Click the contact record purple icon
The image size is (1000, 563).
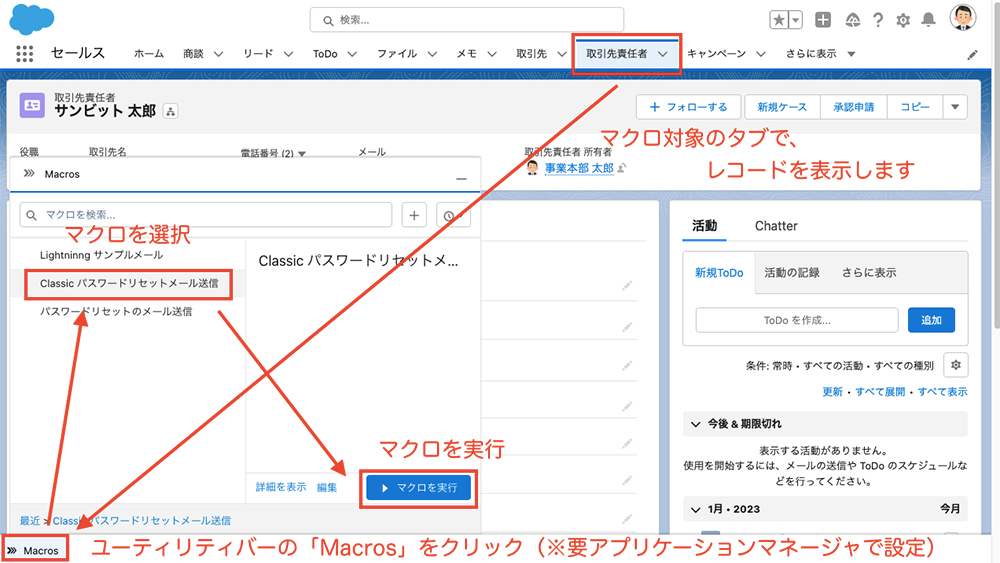tap(32, 105)
